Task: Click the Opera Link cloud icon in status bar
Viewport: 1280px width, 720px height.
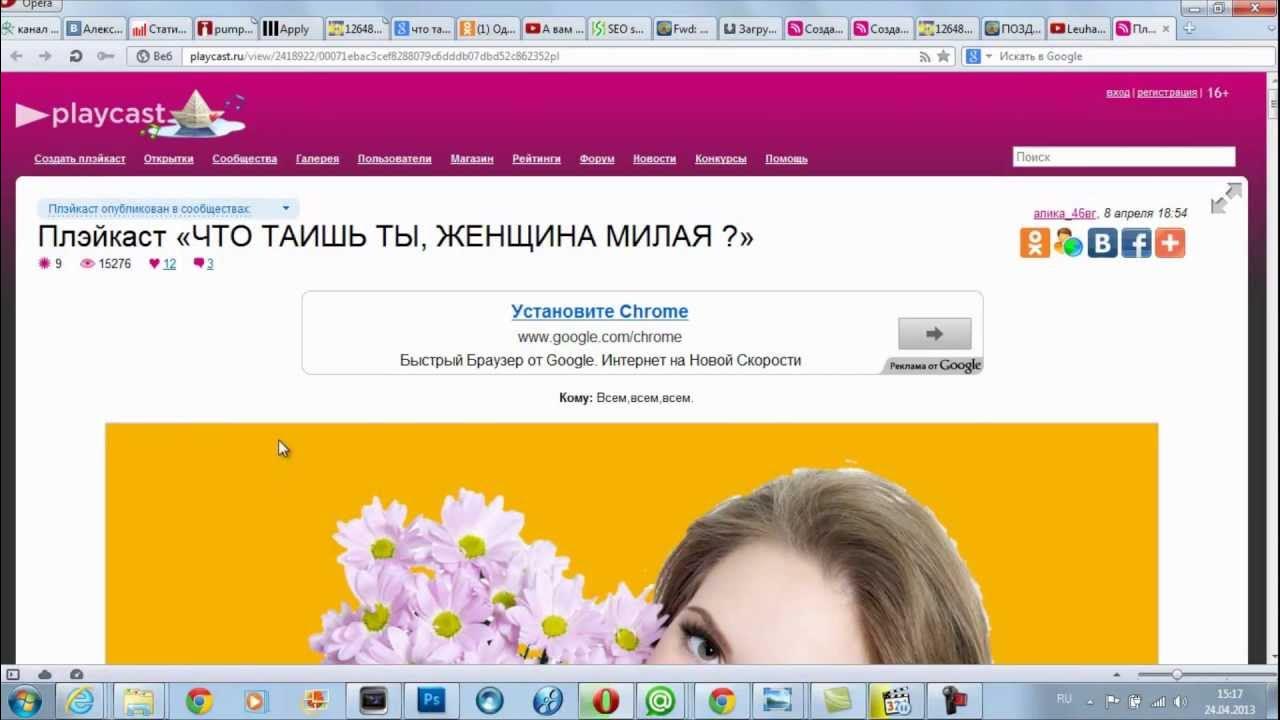Action: click(44, 675)
